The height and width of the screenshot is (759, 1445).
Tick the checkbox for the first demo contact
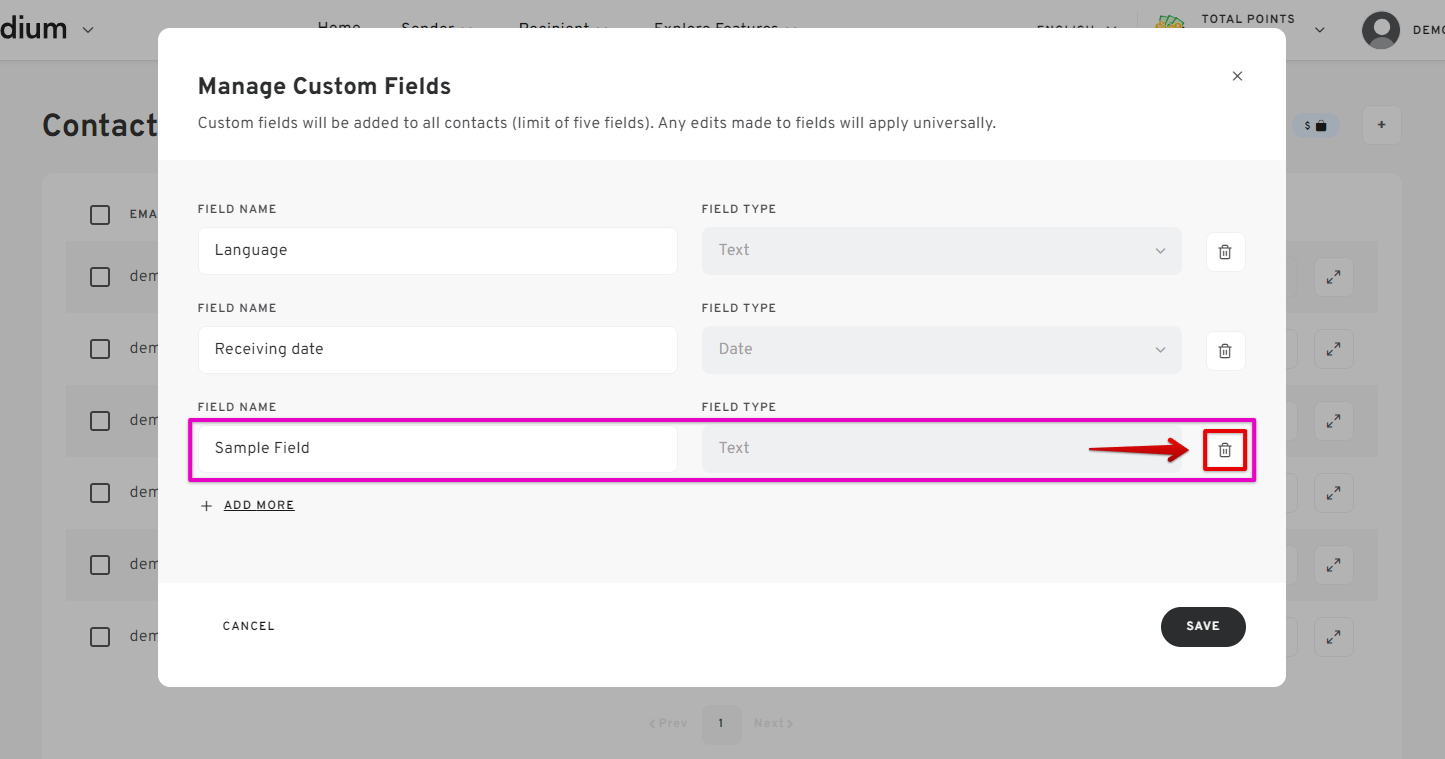click(100, 277)
